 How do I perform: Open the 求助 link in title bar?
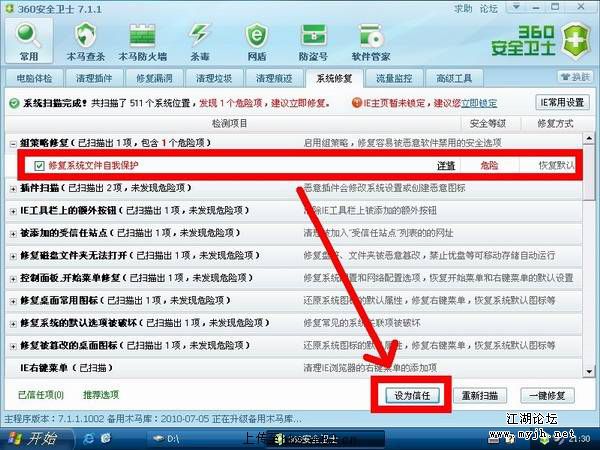pyautogui.click(x=463, y=8)
